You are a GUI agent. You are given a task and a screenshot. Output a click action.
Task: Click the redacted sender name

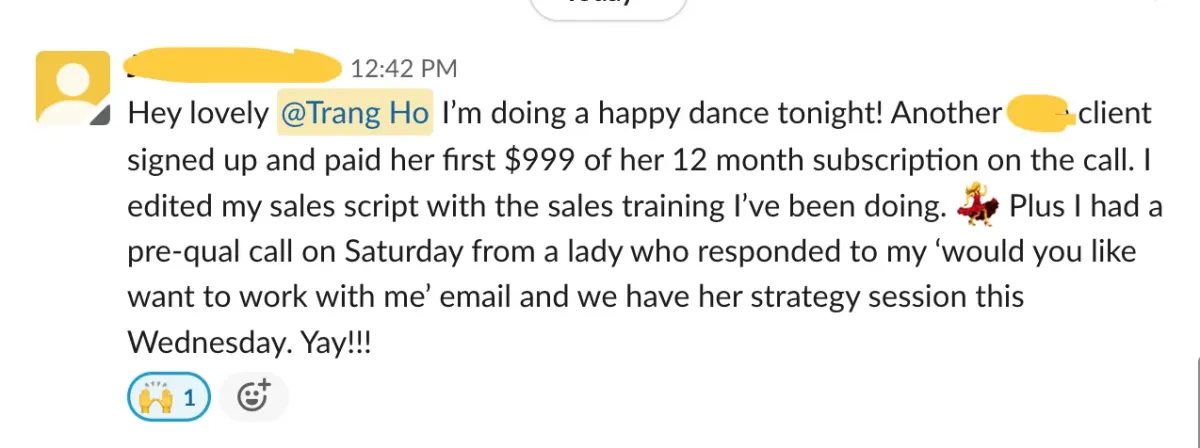tap(234, 66)
